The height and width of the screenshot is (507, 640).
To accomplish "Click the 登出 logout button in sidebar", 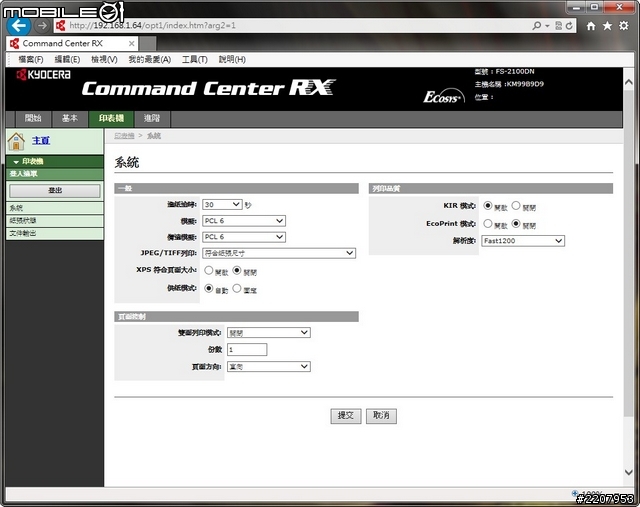I will 55,191.
